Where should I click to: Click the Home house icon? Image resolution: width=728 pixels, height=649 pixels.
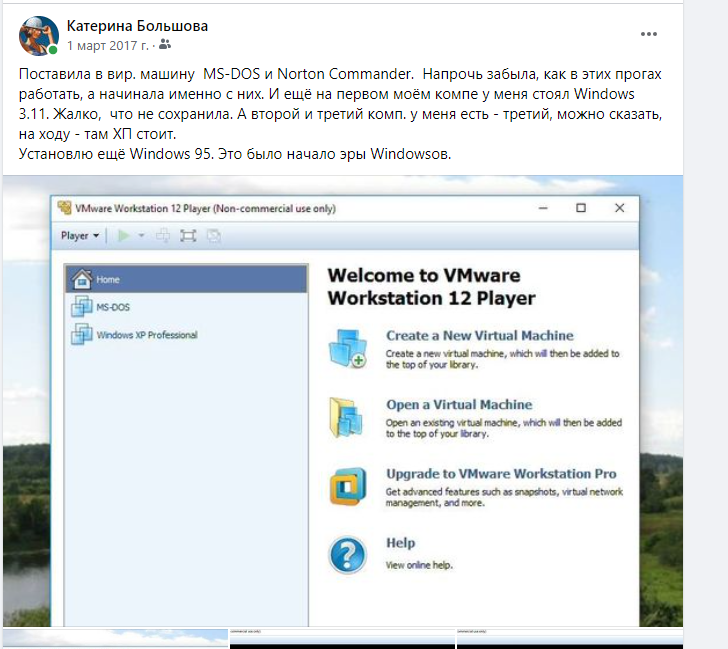click(82, 279)
